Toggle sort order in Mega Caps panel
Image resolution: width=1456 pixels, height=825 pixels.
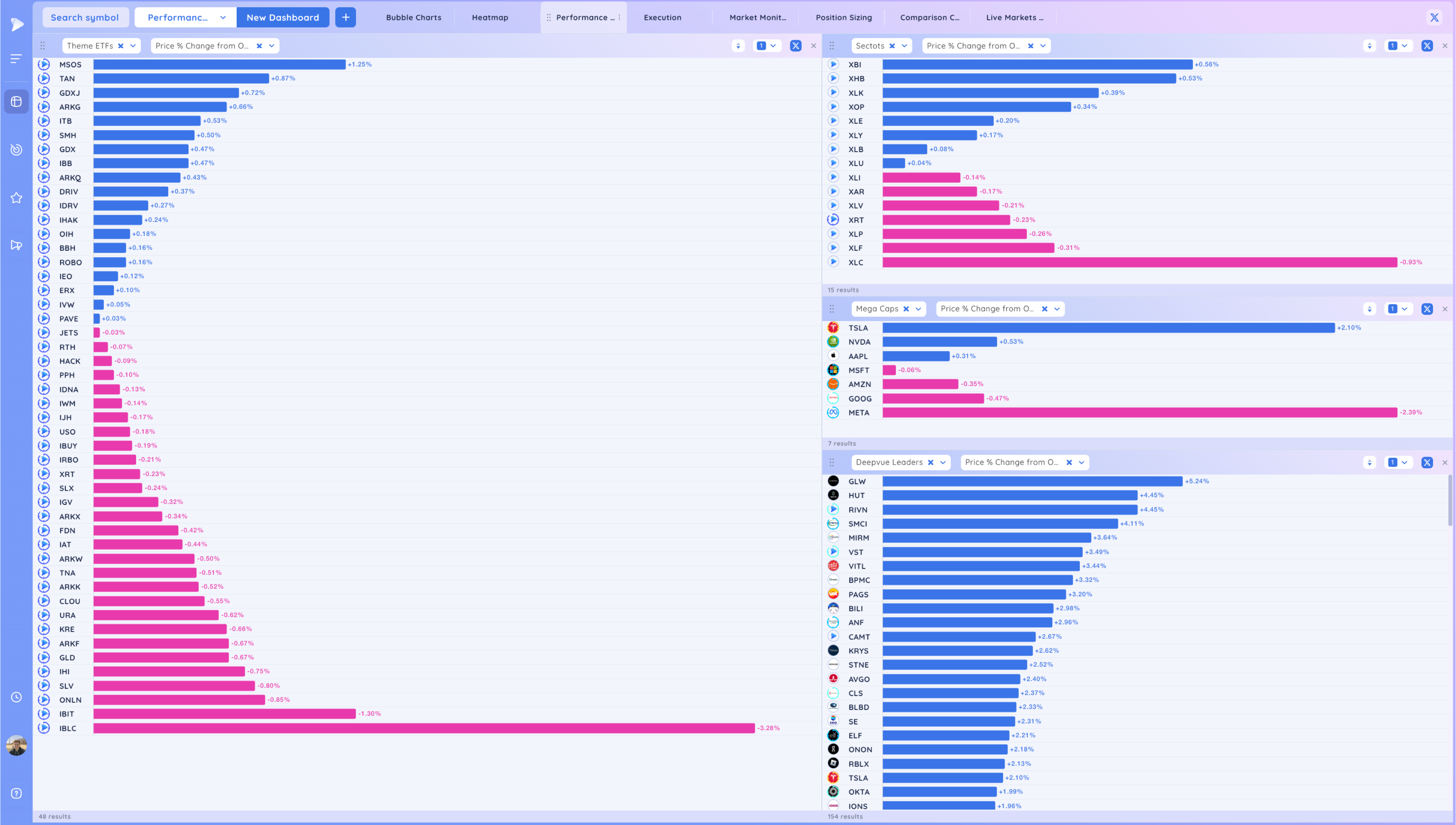tap(1369, 309)
